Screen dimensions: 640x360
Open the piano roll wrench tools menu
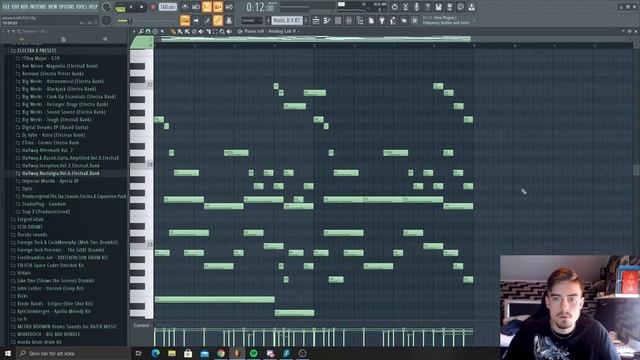pyautogui.click(x=141, y=31)
